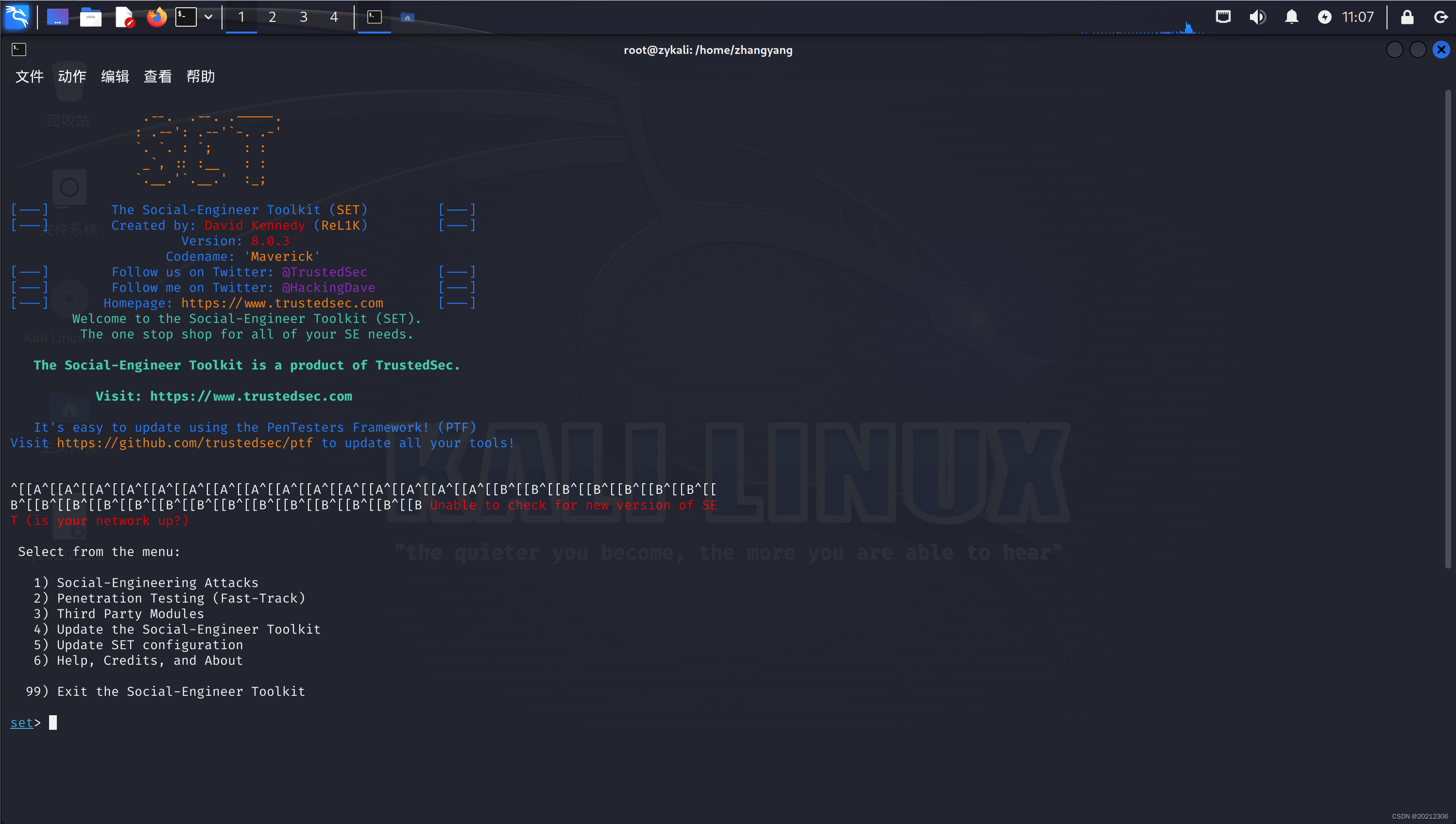The height and width of the screenshot is (824, 1456).
Task: Switch to workspace 2
Action: pyautogui.click(x=272, y=17)
